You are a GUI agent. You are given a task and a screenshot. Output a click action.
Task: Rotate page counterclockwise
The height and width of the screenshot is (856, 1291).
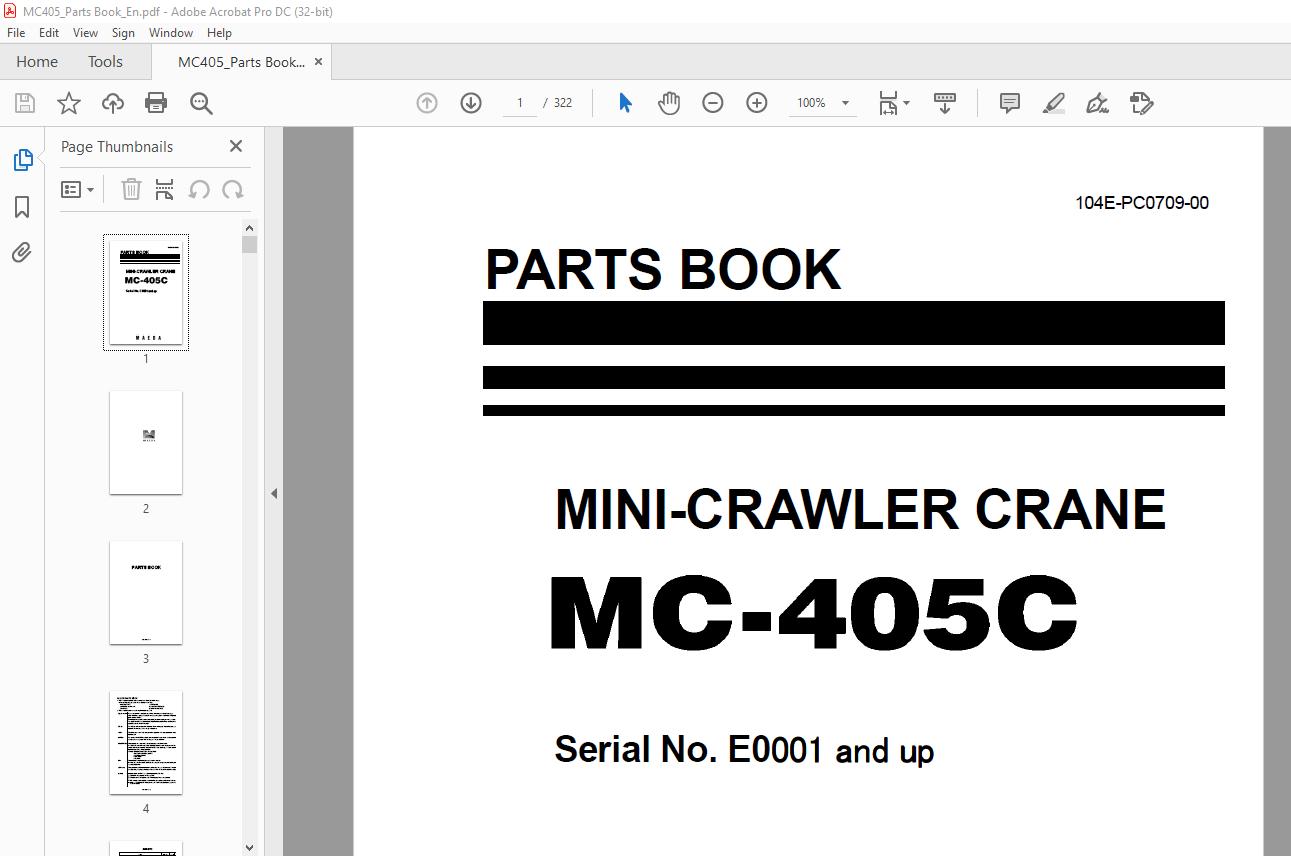point(199,189)
